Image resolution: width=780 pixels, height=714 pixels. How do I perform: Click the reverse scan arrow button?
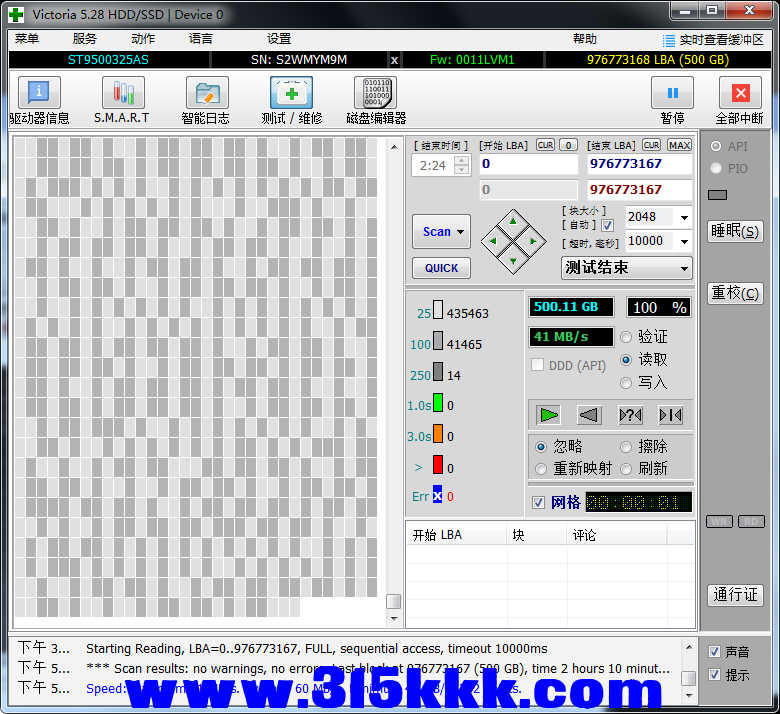click(x=589, y=414)
